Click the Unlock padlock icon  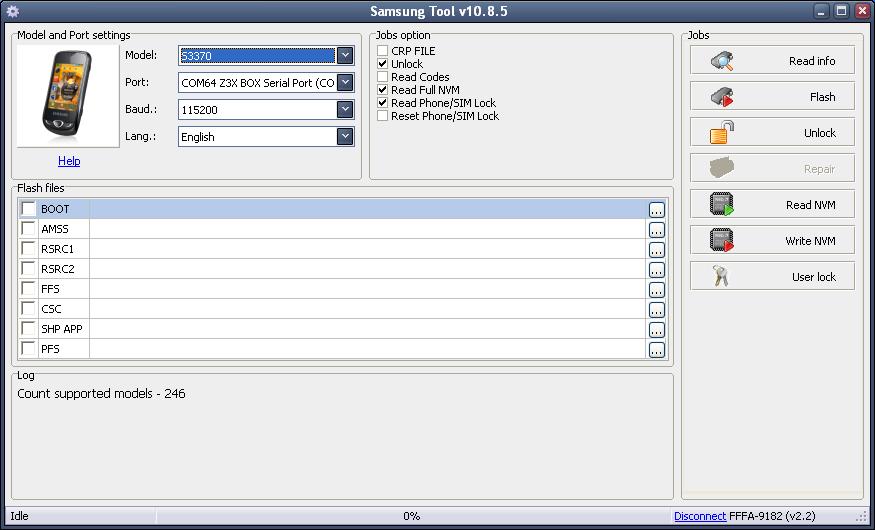tap(722, 133)
